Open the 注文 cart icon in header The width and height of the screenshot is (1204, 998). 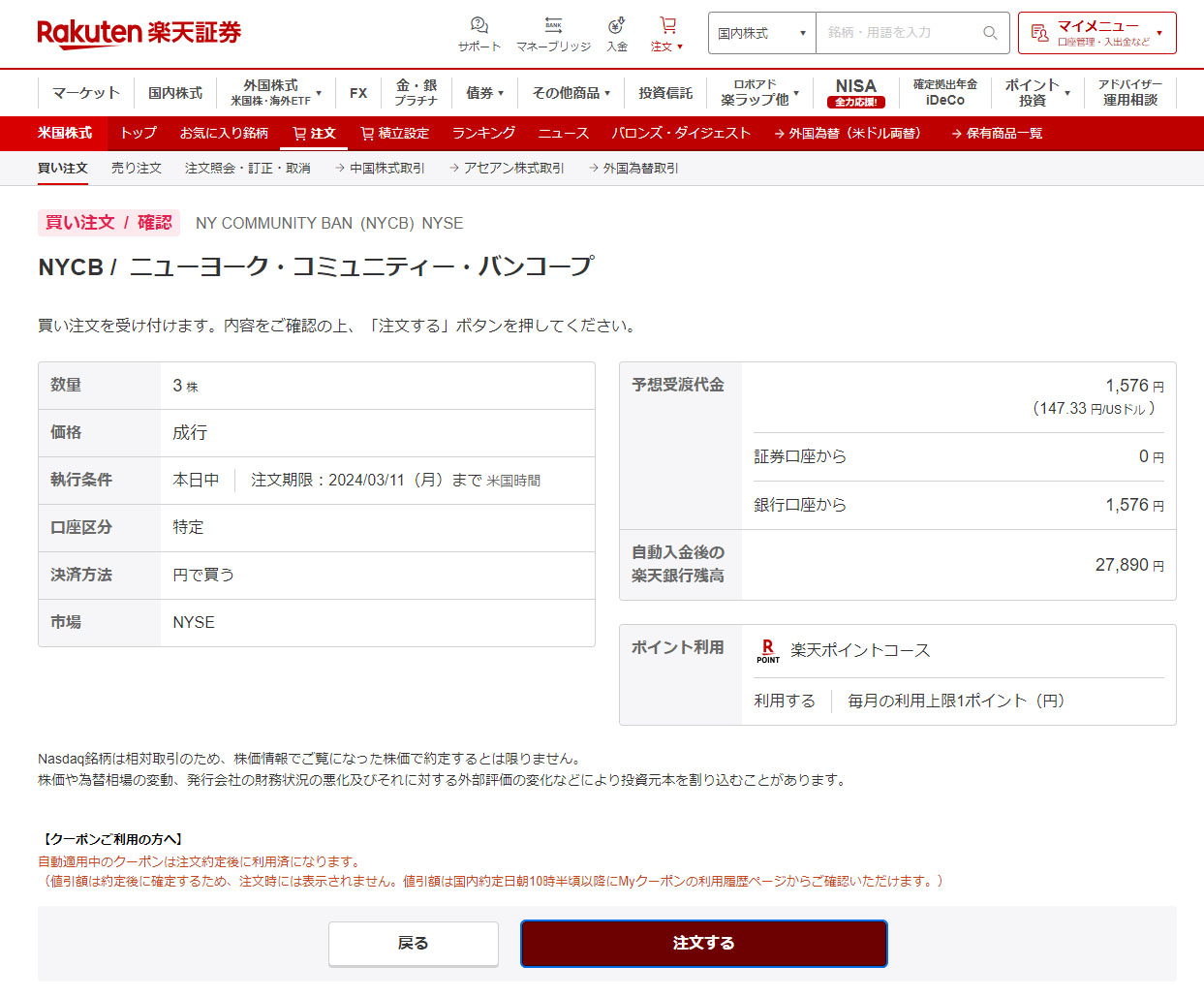pos(667,26)
